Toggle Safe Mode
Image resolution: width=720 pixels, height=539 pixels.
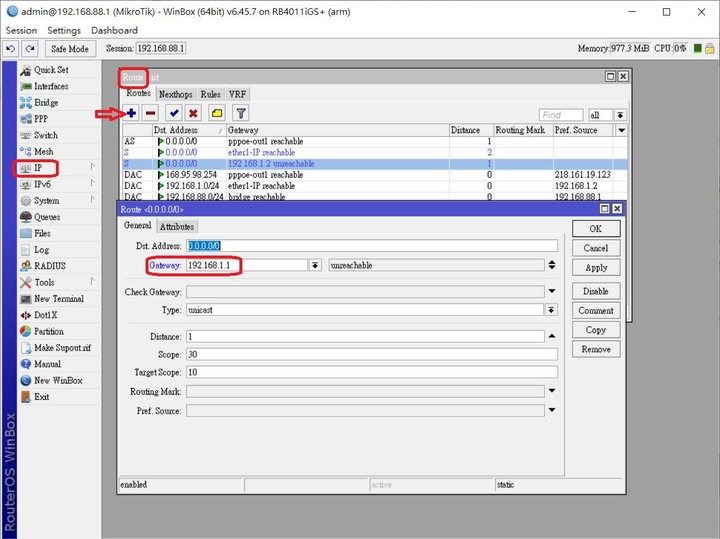coord(70,49)
